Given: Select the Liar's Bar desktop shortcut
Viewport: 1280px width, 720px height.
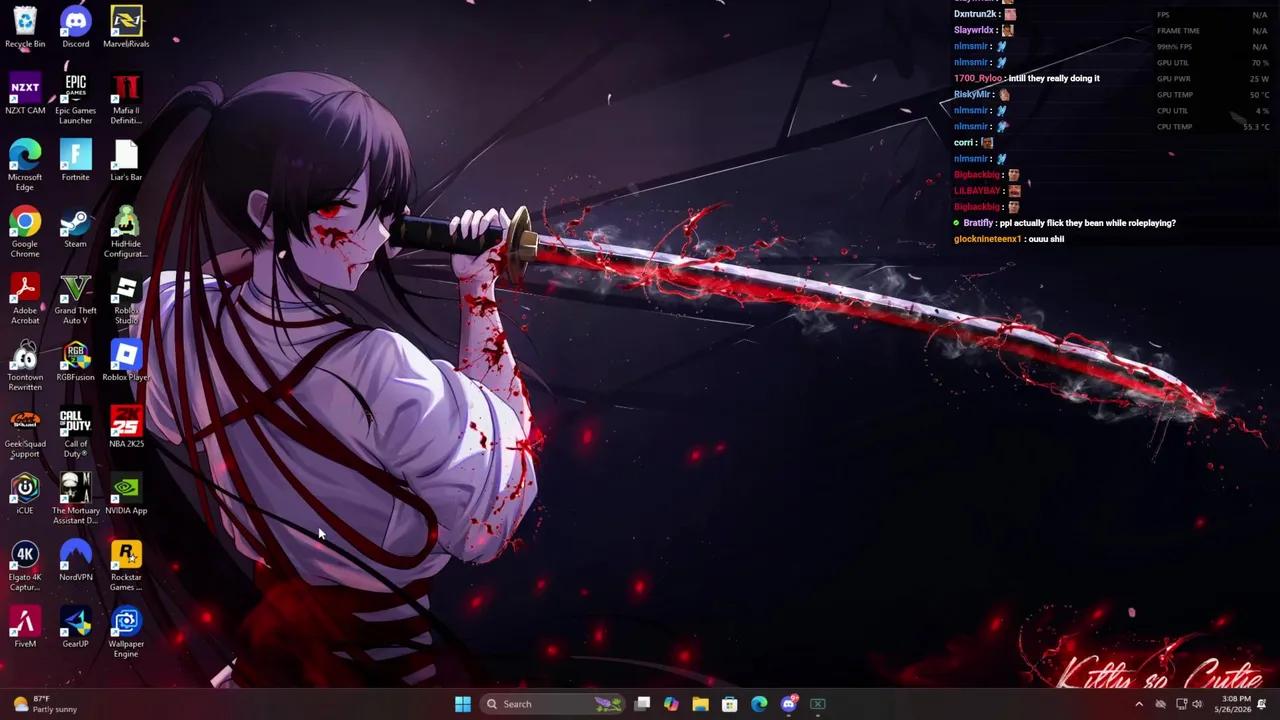Looking at the screenshot, I should (x=126, y=160).
